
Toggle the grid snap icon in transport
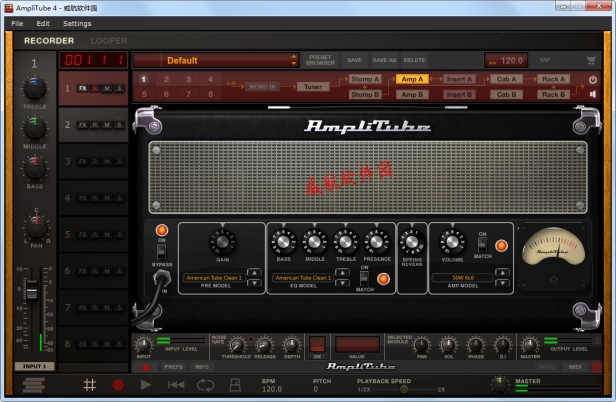90,385
